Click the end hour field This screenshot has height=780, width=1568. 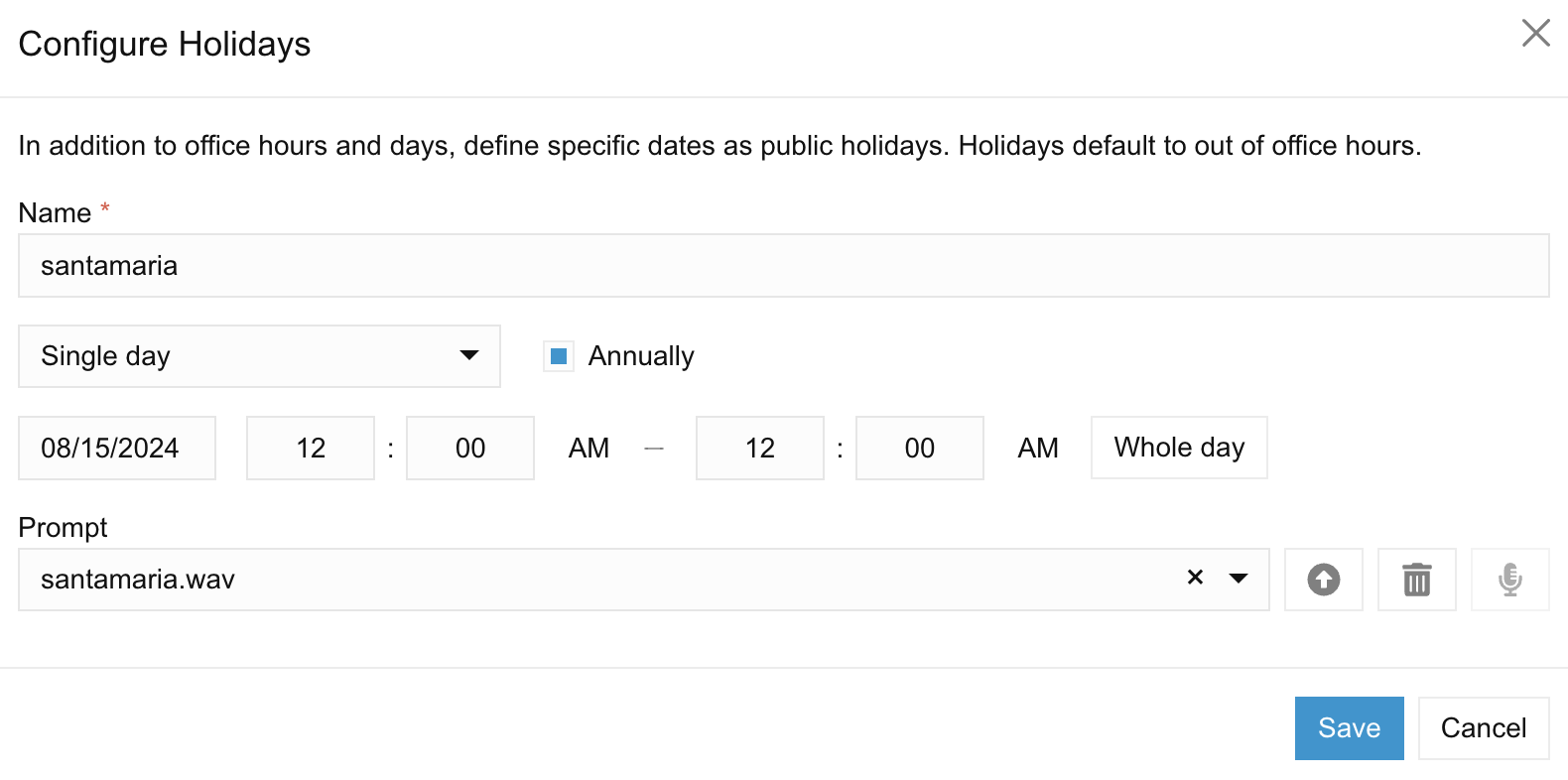[x=760, y=448]
